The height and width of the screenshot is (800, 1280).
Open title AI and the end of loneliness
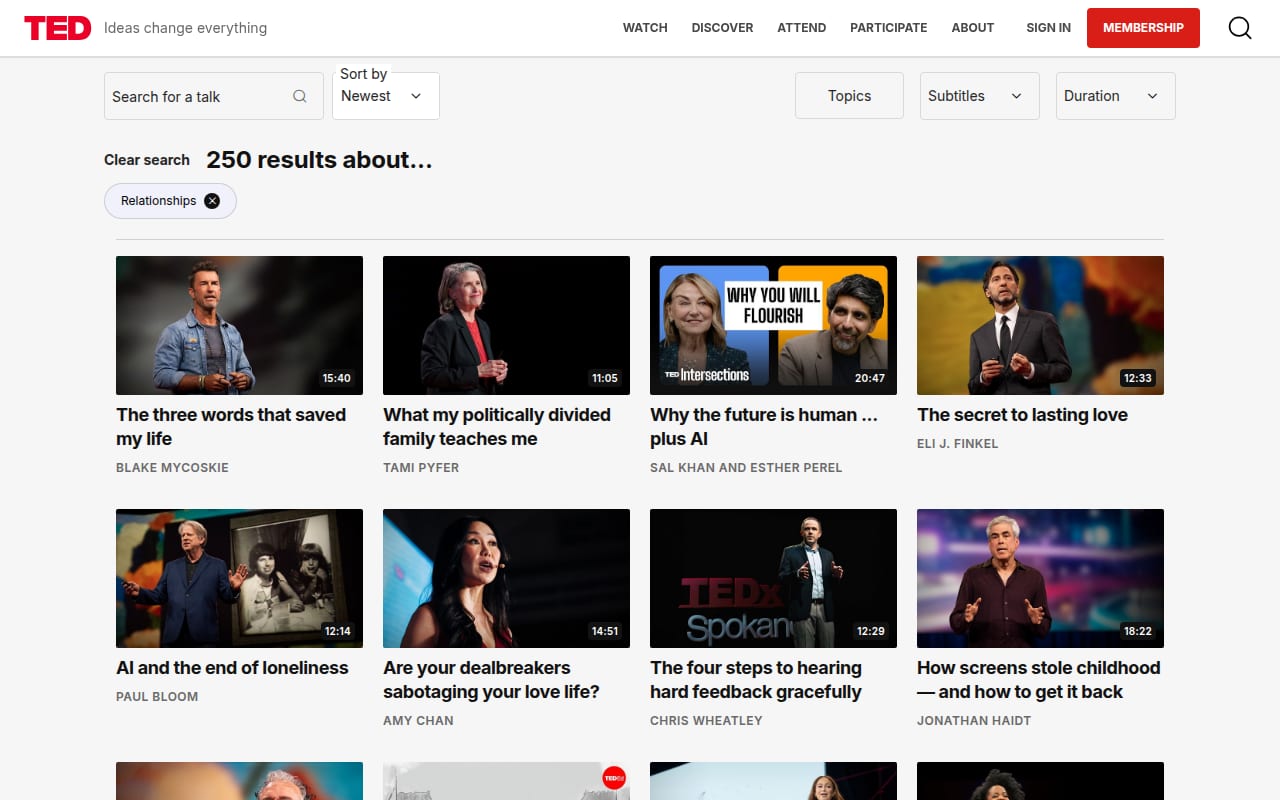tap(232, 668)
